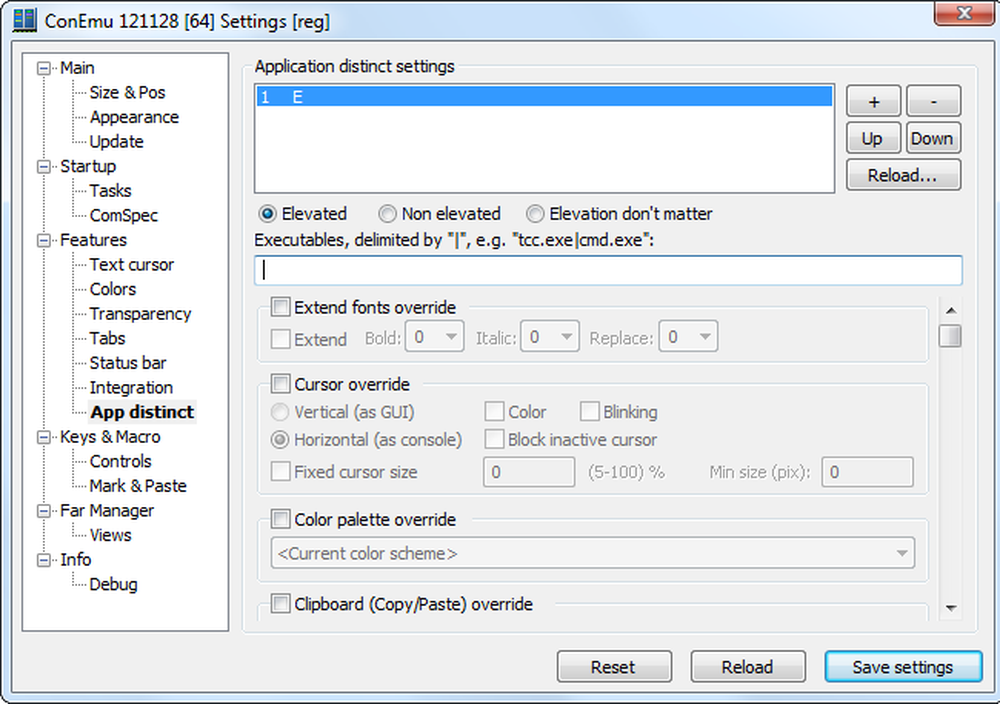Open Text cursor settings
The height and width of the screenshot is (704, 1000).
[131, 265]
